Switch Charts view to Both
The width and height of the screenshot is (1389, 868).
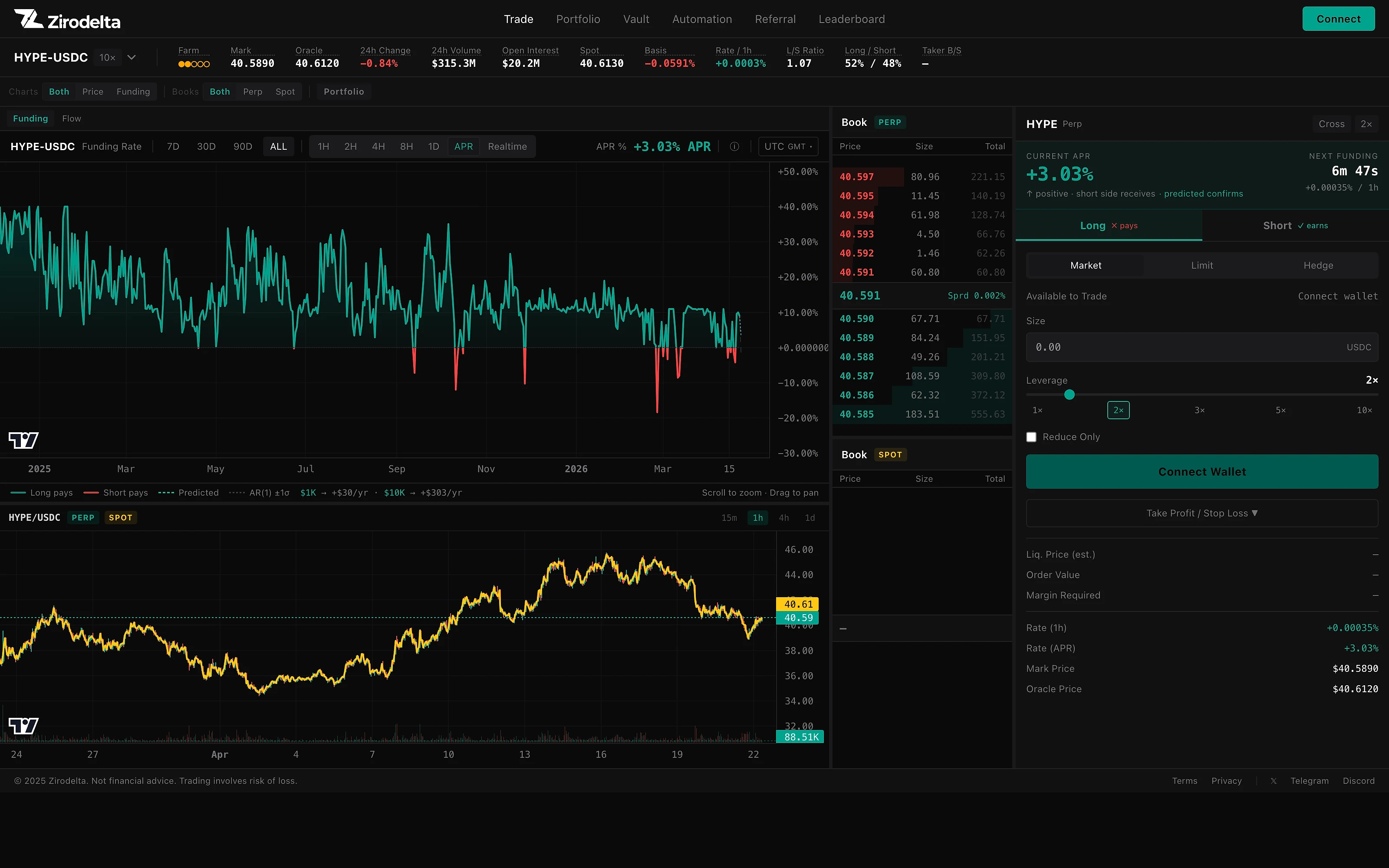click(59, 92)
